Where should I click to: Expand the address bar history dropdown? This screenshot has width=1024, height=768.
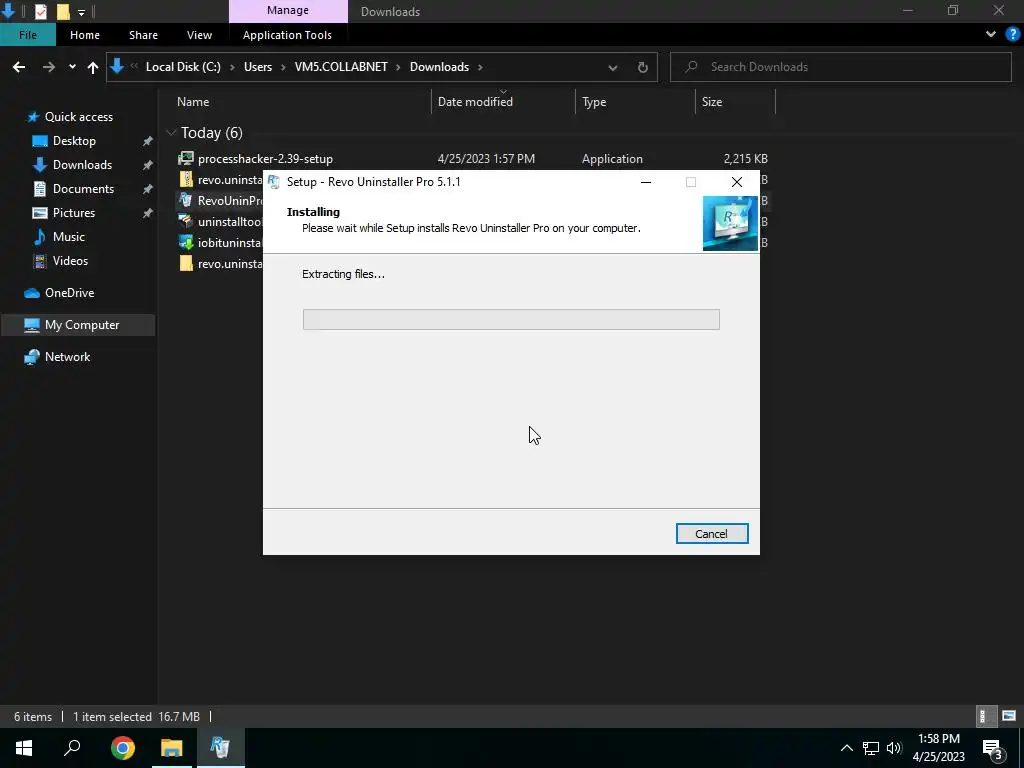click(x=613, y=67)
